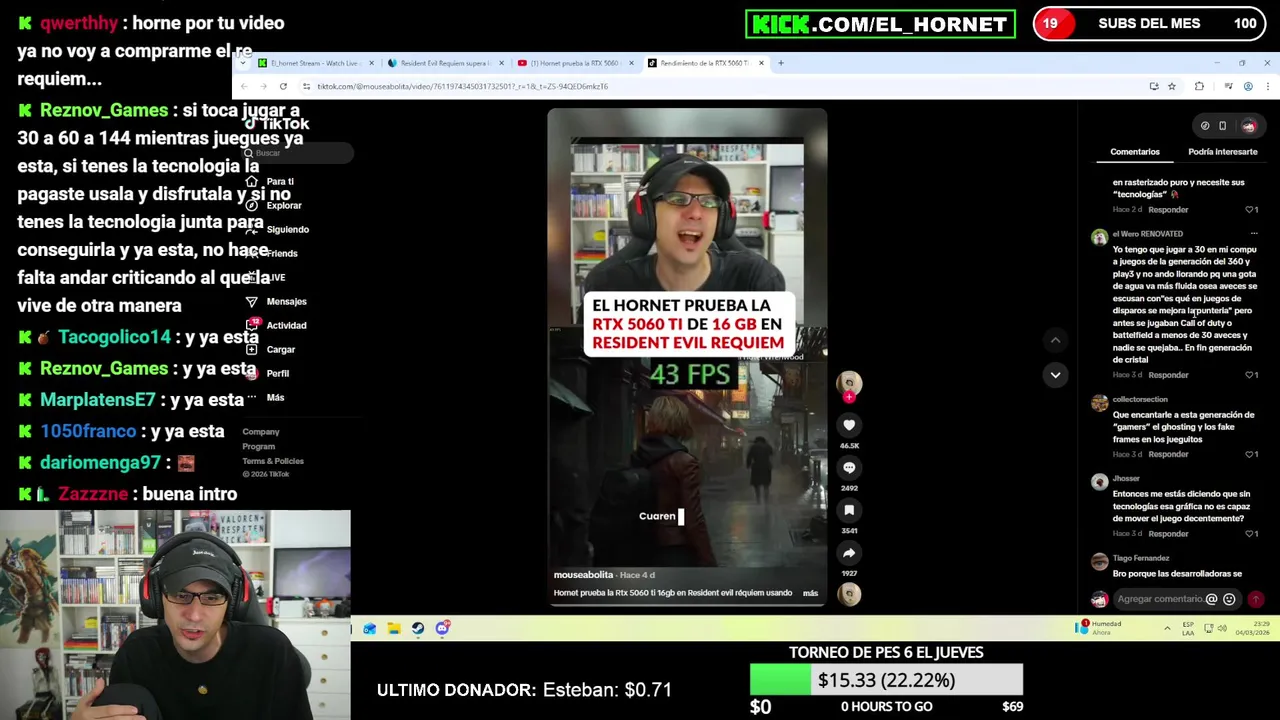Close the Resident Evil Requiem browser tab
This screenshot has height=720, width=1280.
501,63
